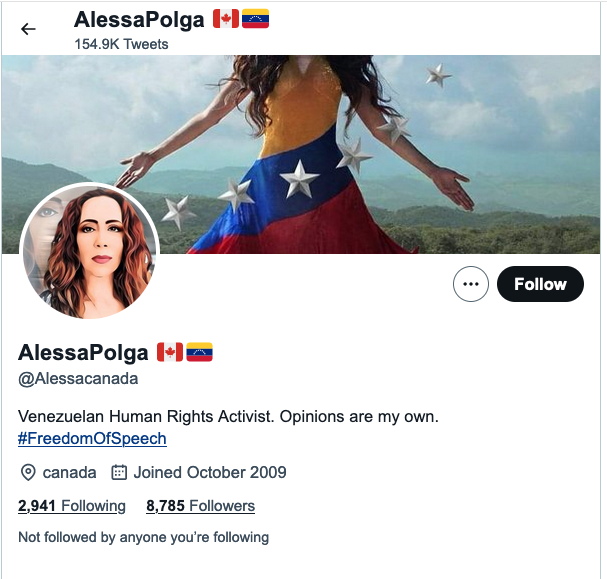The image size is (607, 579).
Task: Click the location pin icon
Action: tap(28, 473)
